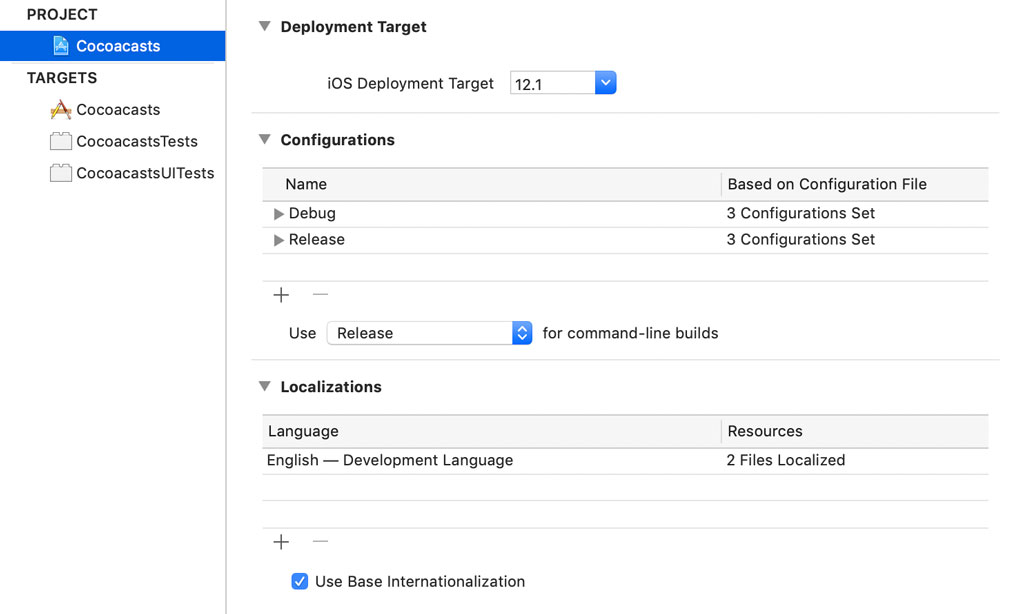The width and height of the screenshot is (1024, 614).
Task: Select the Cocoacasts project icon under PROJECT
Action: 62,45
